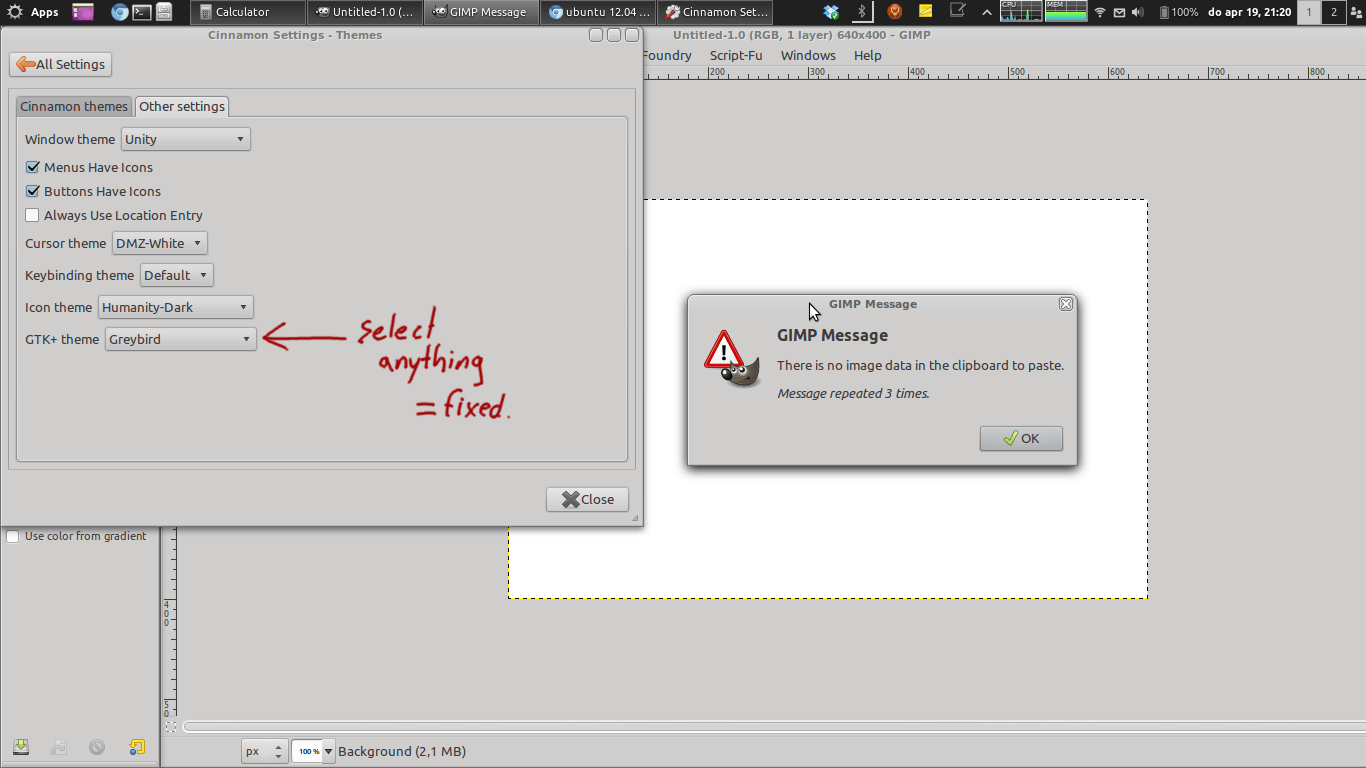The image size is (1366, 768).
Task: Switch to the ubuntu 12.04 browser taskbar entry
Action: tap(598, 12)
